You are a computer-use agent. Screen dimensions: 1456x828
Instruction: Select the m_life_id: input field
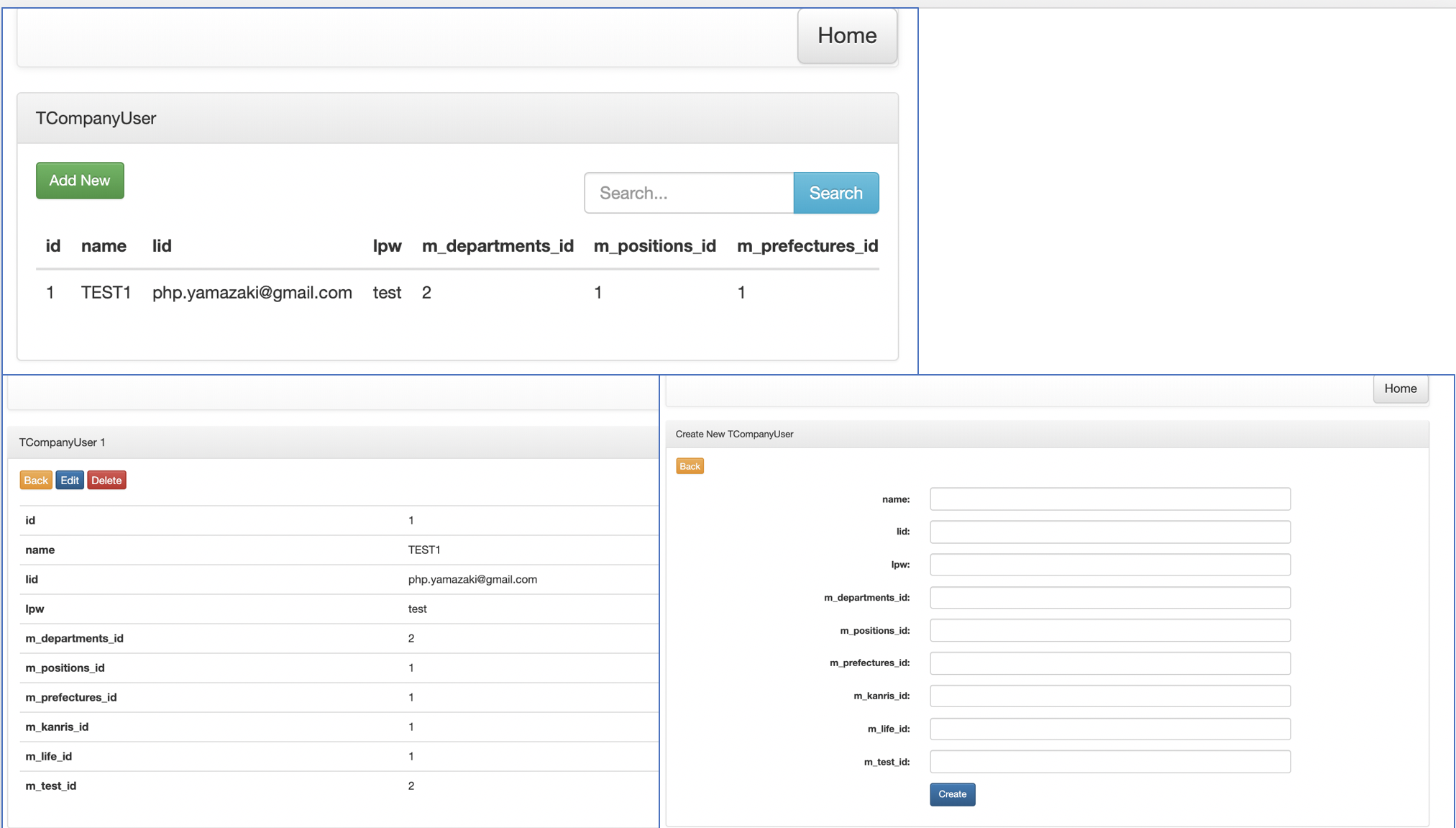tap(1109, 729)
